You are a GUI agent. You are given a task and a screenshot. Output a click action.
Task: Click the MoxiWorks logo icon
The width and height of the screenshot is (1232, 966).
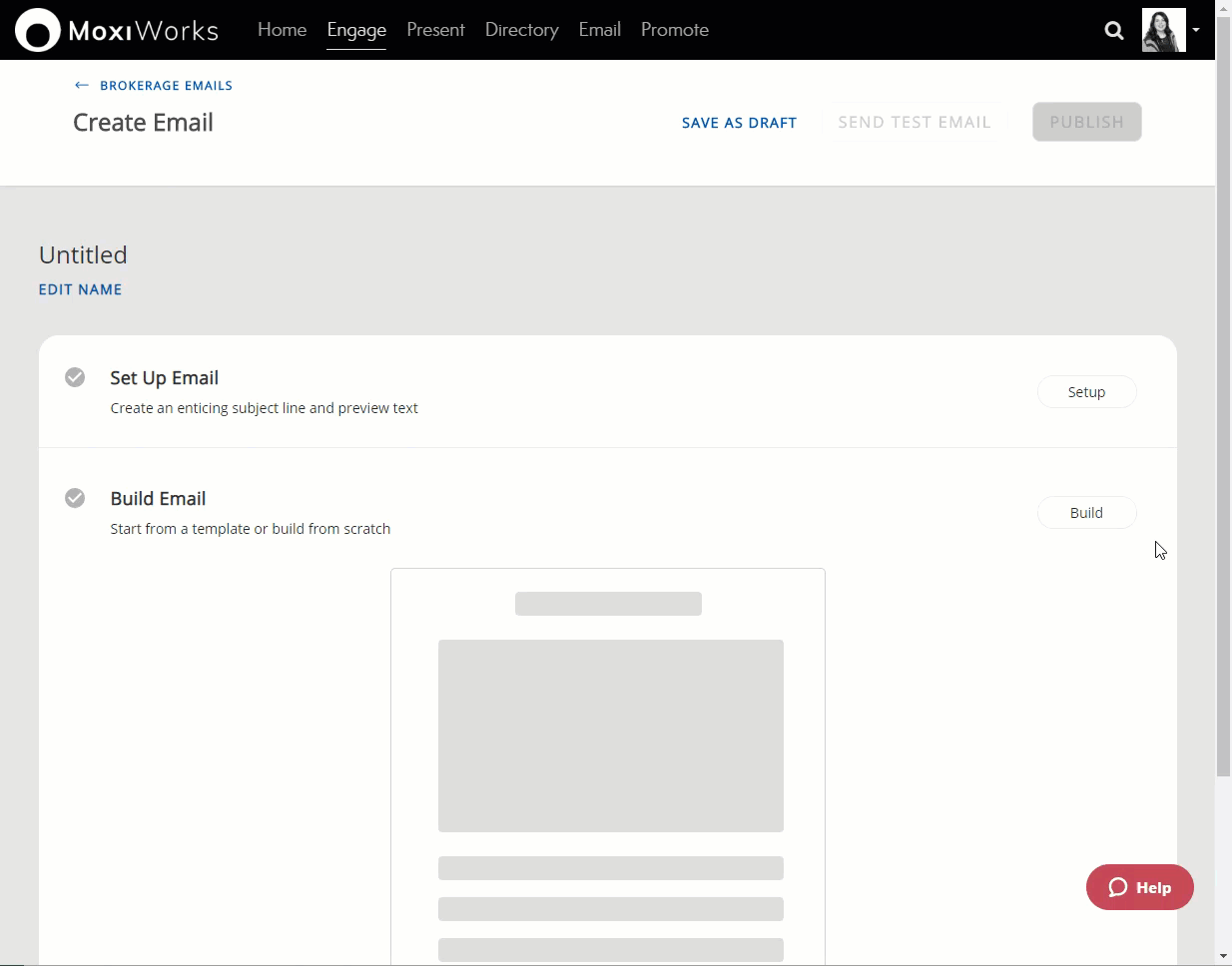click(38, 30)
